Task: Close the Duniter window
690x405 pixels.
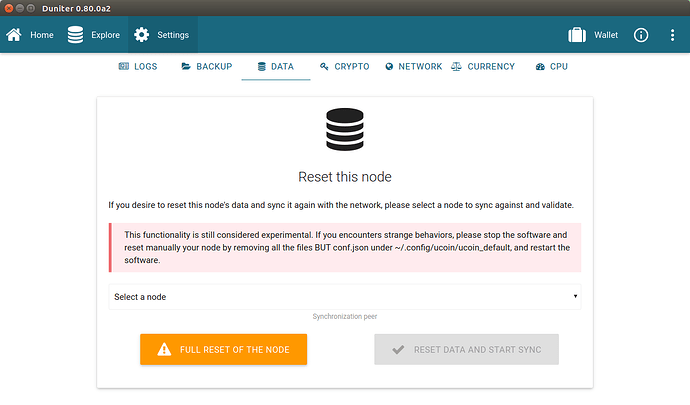Action: click(8, 8)
